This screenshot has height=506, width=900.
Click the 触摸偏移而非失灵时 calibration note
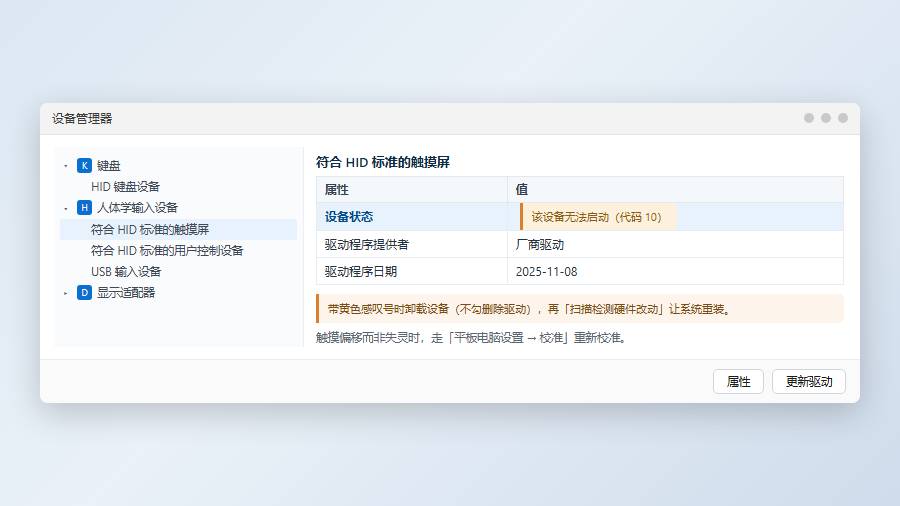471,338
